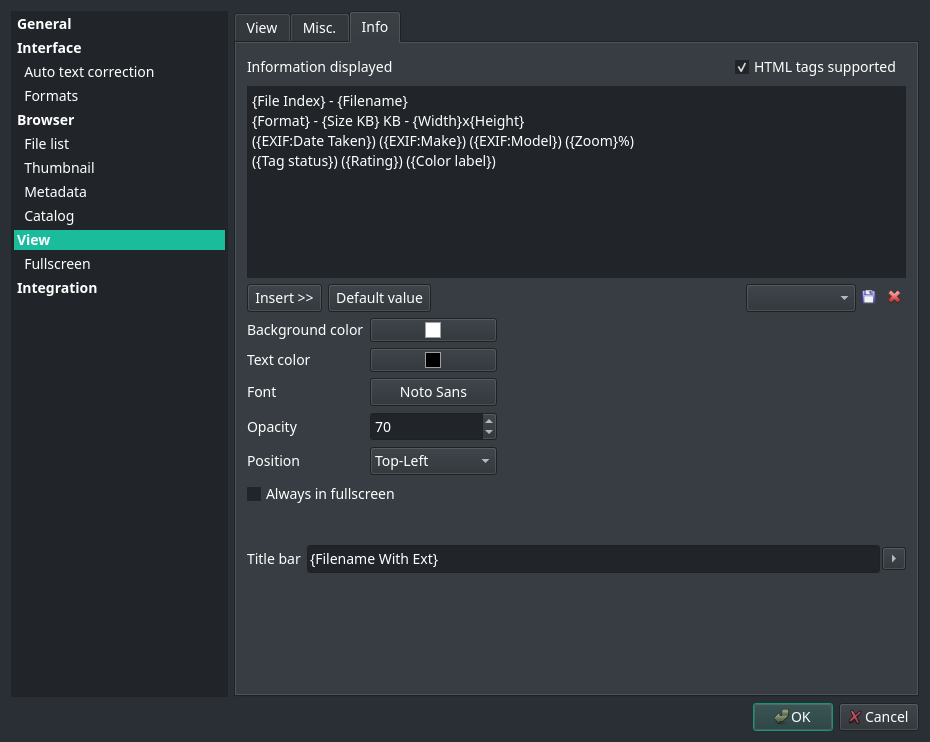Select Thumbnail in the settings tree
930x742 pixels.
[59, 168]
